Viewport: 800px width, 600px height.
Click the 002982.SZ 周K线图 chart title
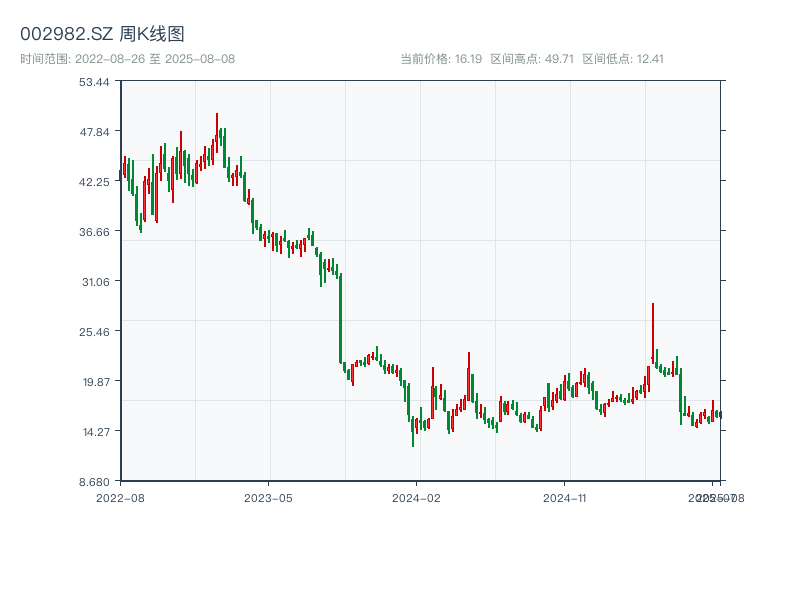tap(102, 35)
